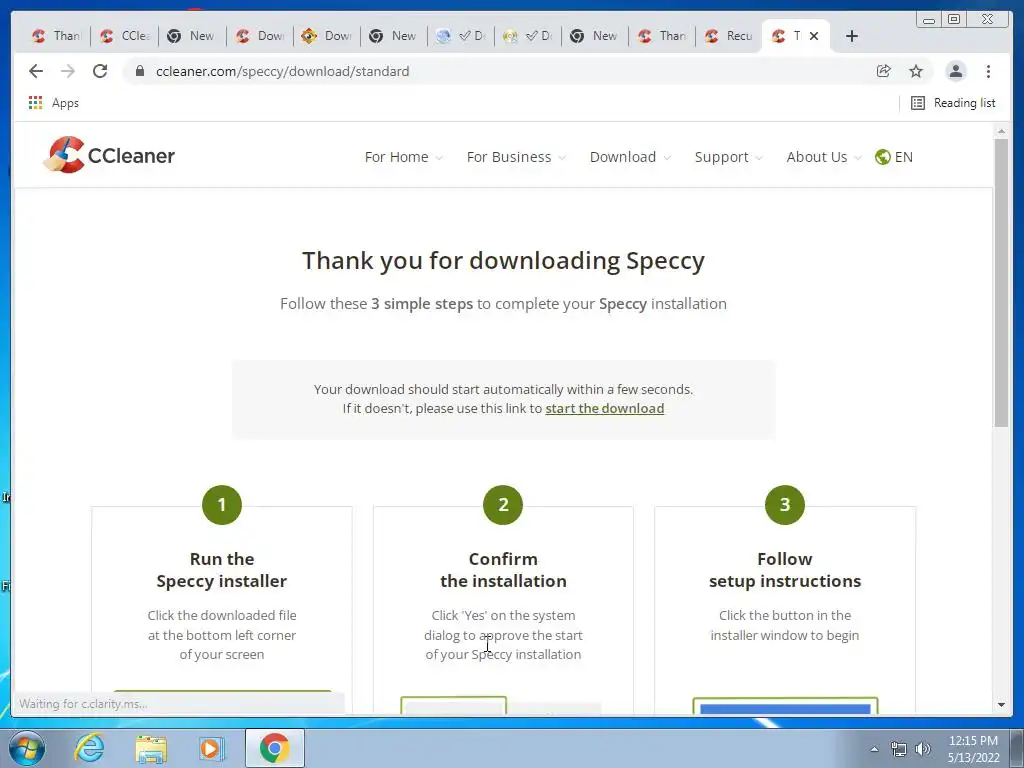Image resolution: width=1024 pixels, height=768 pixels.
Task: Switch to the third 'New' tab
Action: click(x=594, y=36)
